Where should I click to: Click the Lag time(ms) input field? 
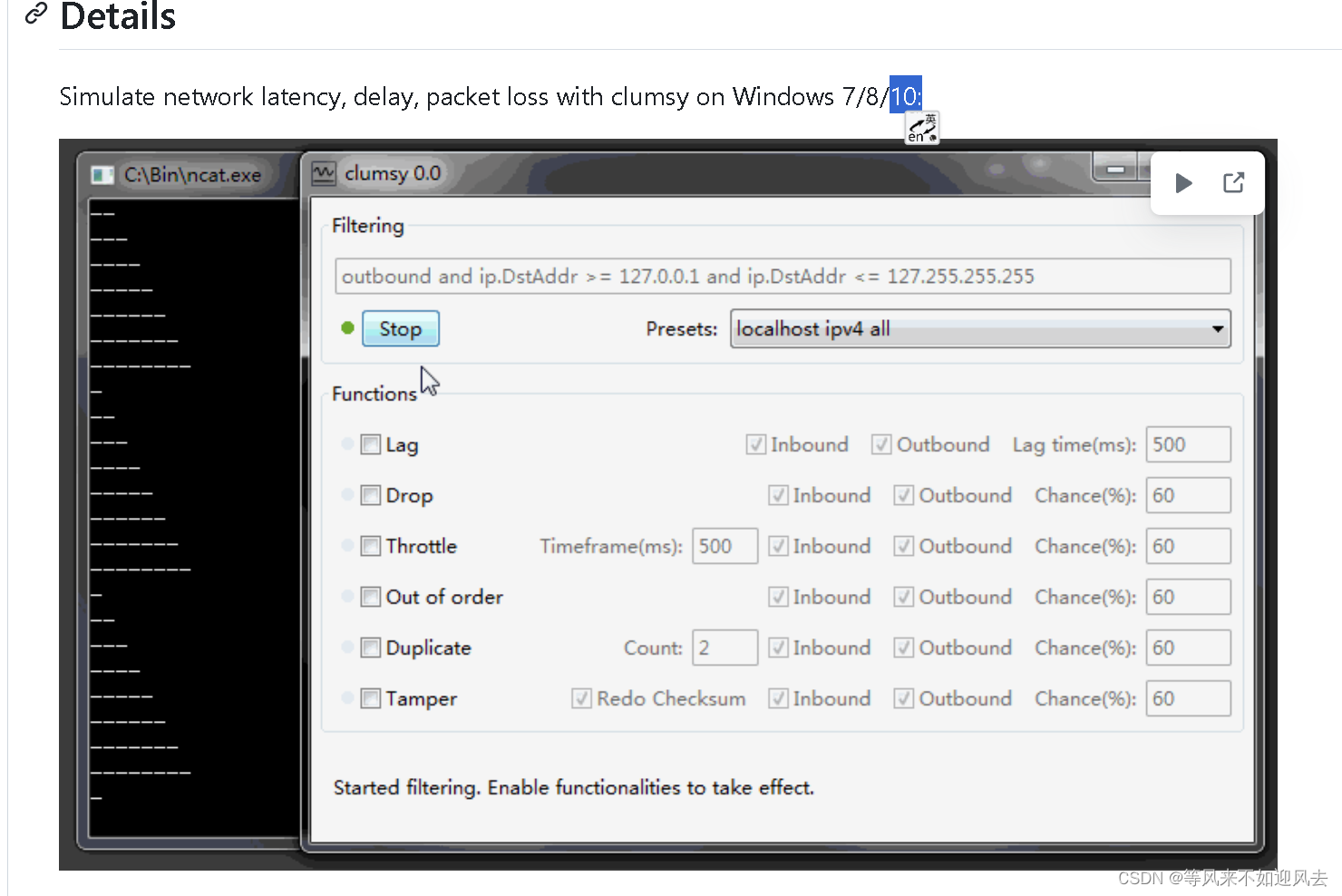1188,444
